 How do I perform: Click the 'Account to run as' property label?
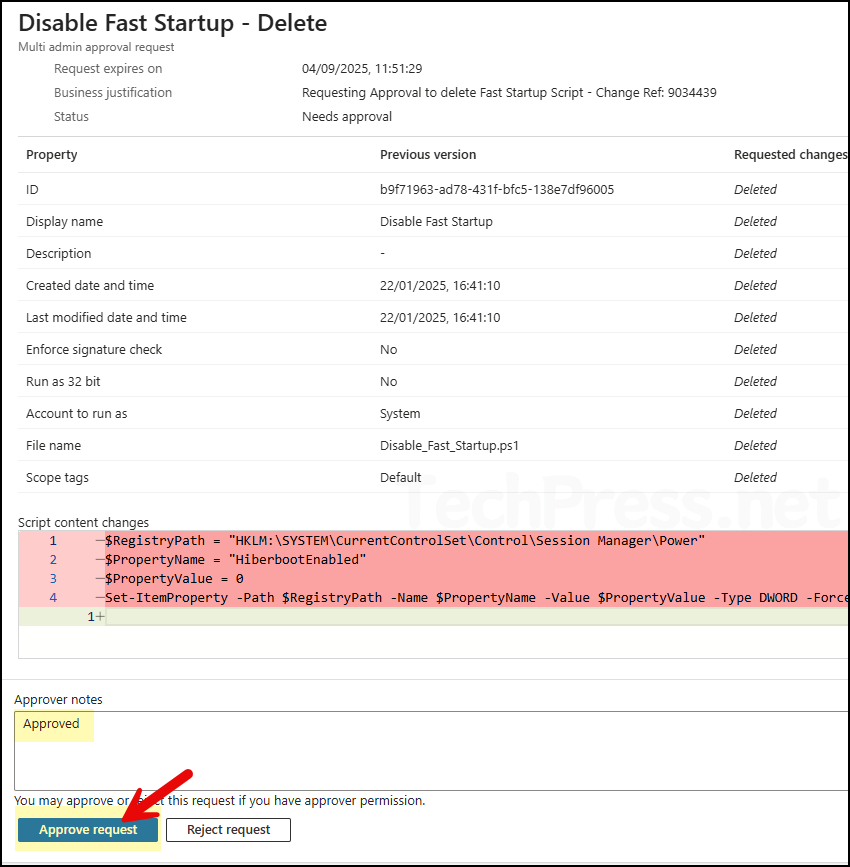tap(76, 414)
